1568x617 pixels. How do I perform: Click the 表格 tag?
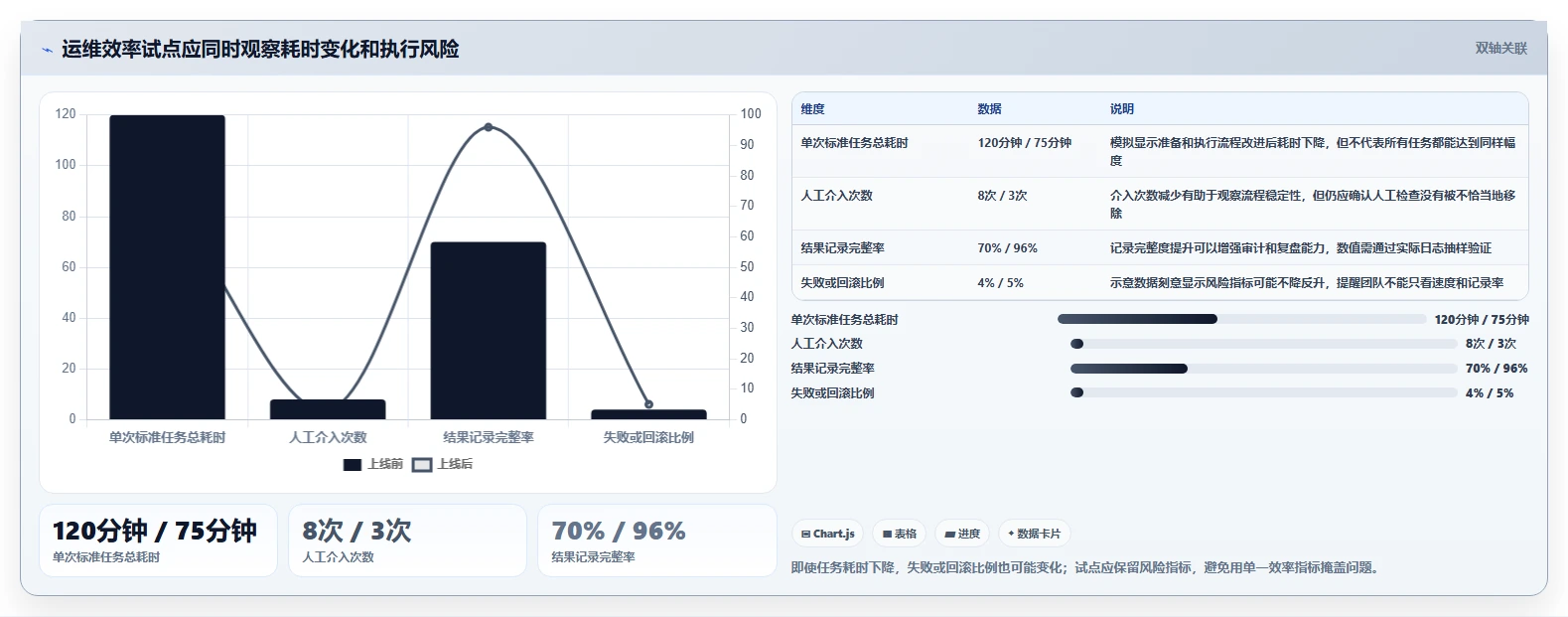900,534
